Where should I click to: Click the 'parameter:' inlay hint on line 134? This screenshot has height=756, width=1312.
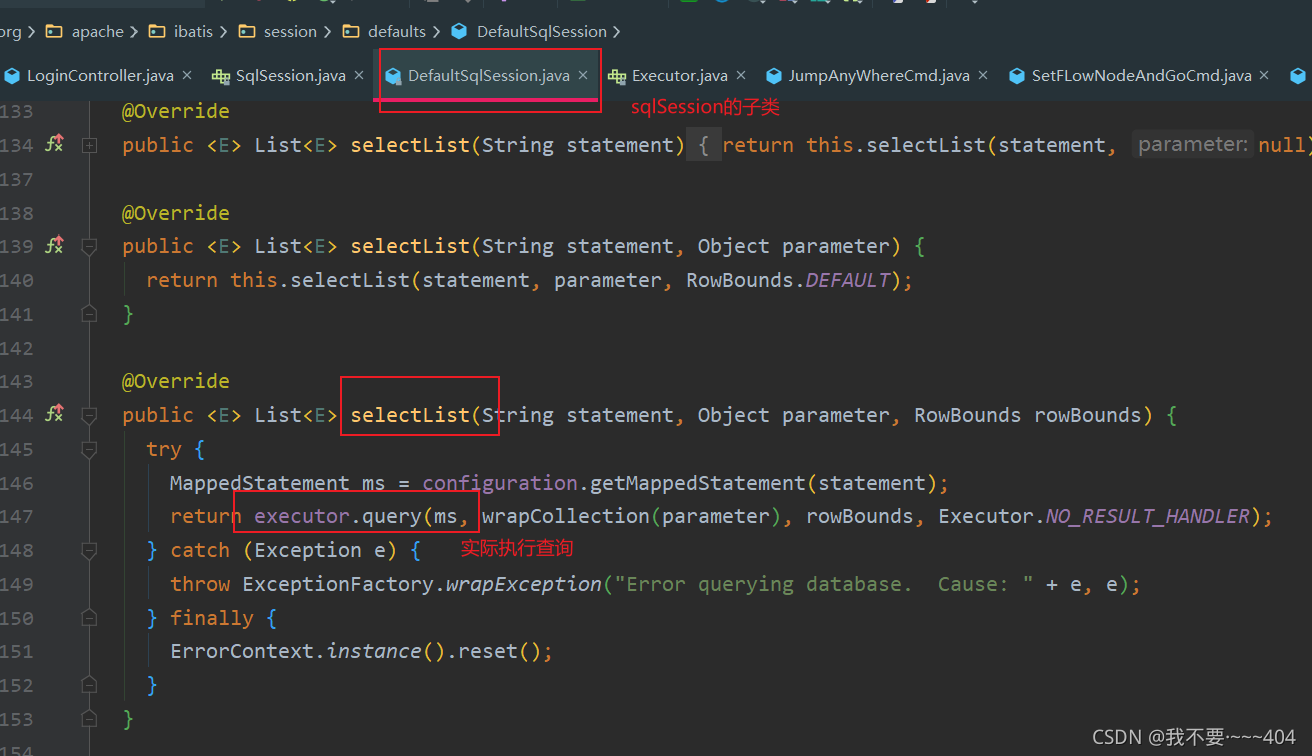1194,145
